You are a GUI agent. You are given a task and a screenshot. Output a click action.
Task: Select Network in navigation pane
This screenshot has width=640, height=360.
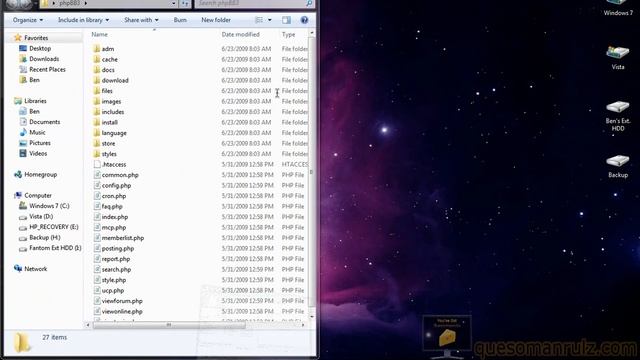click(36, 269)
